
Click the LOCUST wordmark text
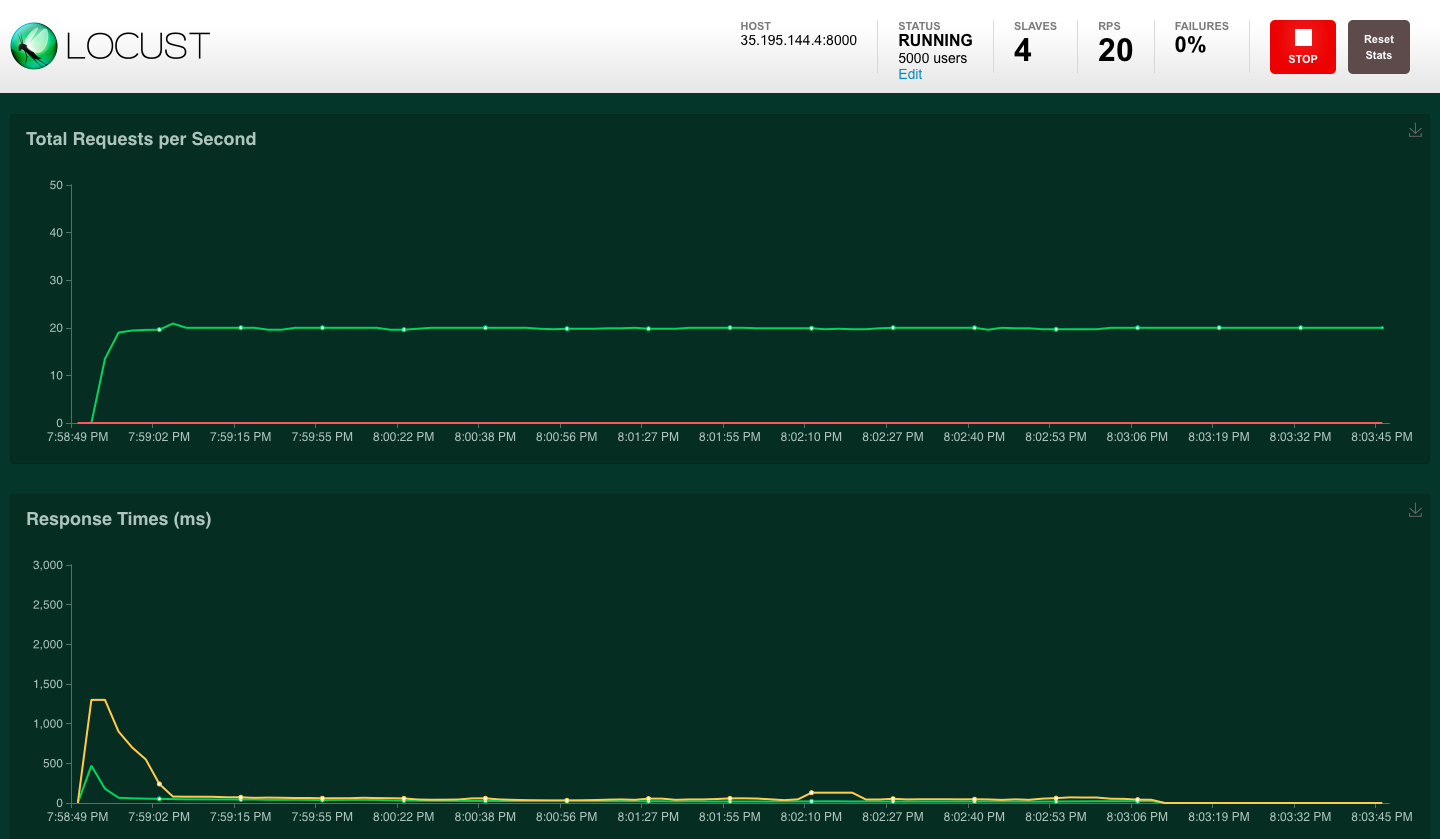138,46
